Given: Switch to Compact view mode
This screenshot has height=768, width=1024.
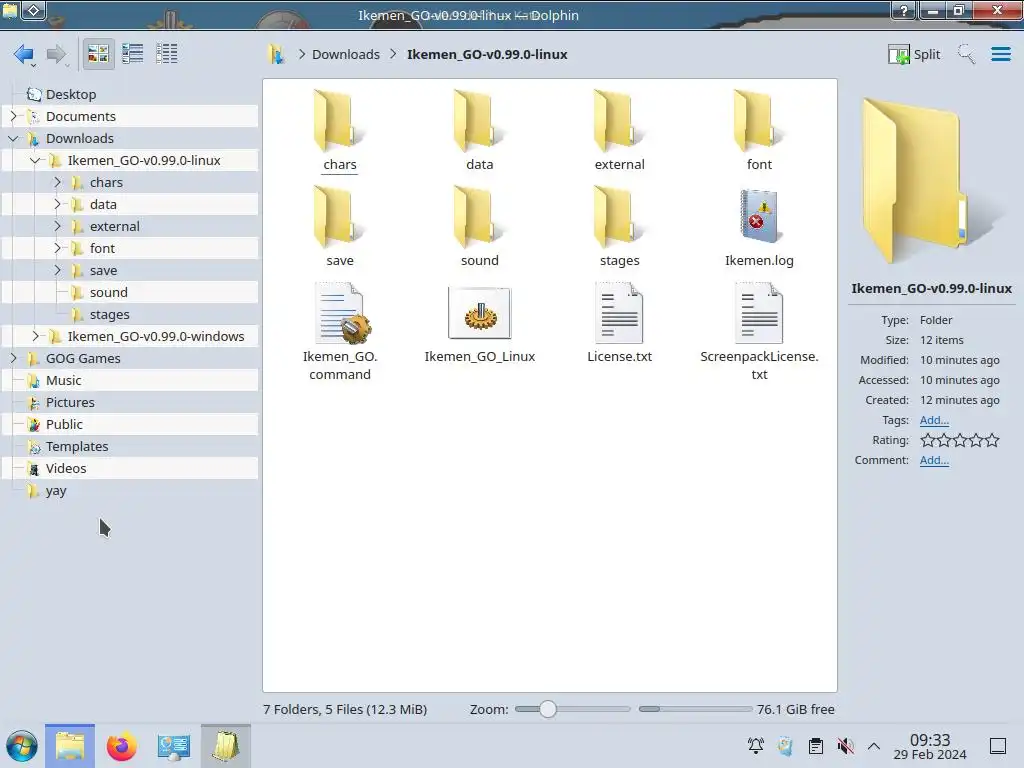Looking at the screenshot, I should [133, 54].
